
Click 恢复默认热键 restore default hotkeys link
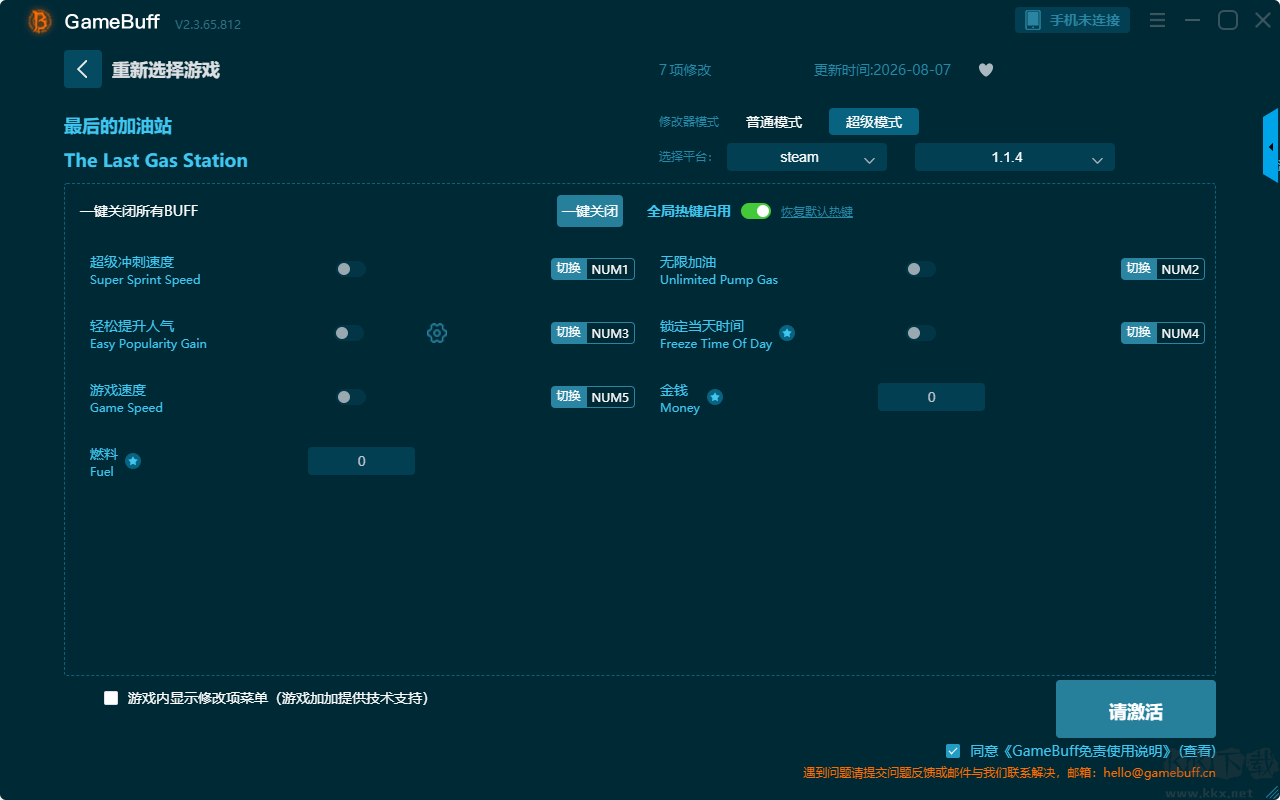click(x=817, y=212)
